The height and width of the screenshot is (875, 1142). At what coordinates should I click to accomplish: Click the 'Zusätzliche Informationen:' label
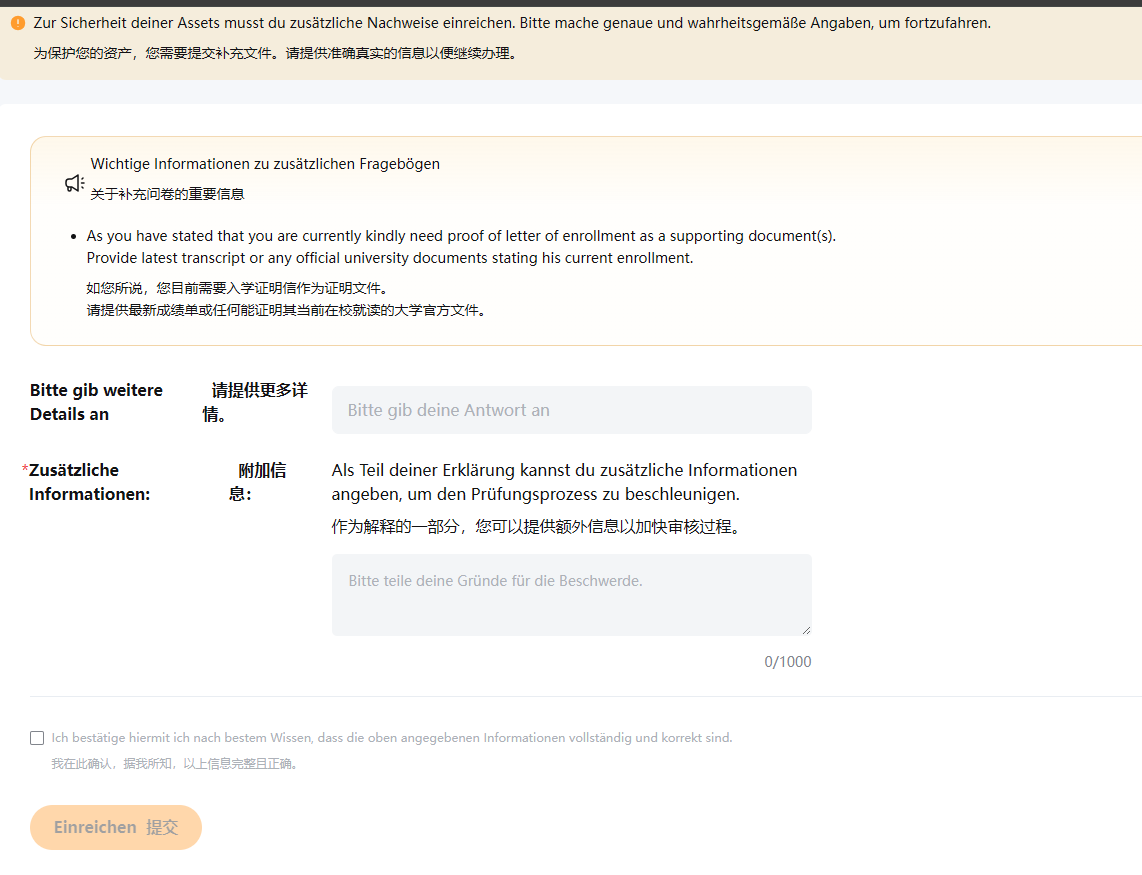pyautogui.click(x=89, y=482)
